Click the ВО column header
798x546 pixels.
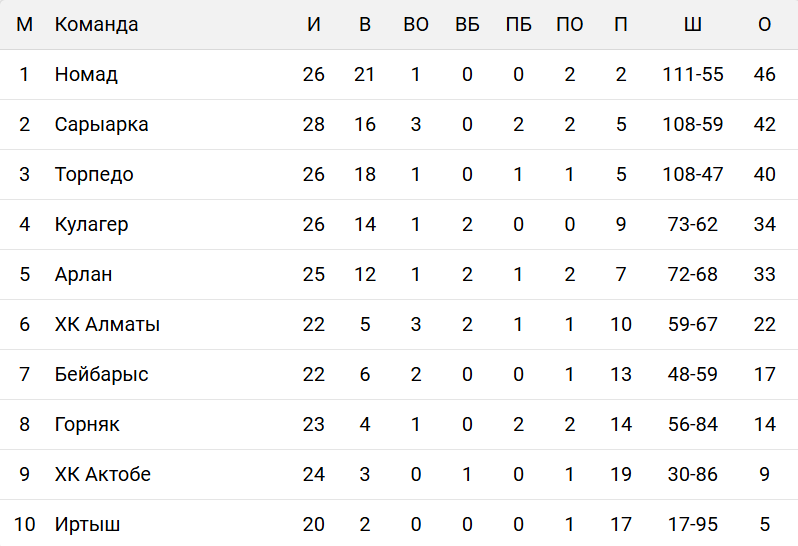click(x=416, y=25)
